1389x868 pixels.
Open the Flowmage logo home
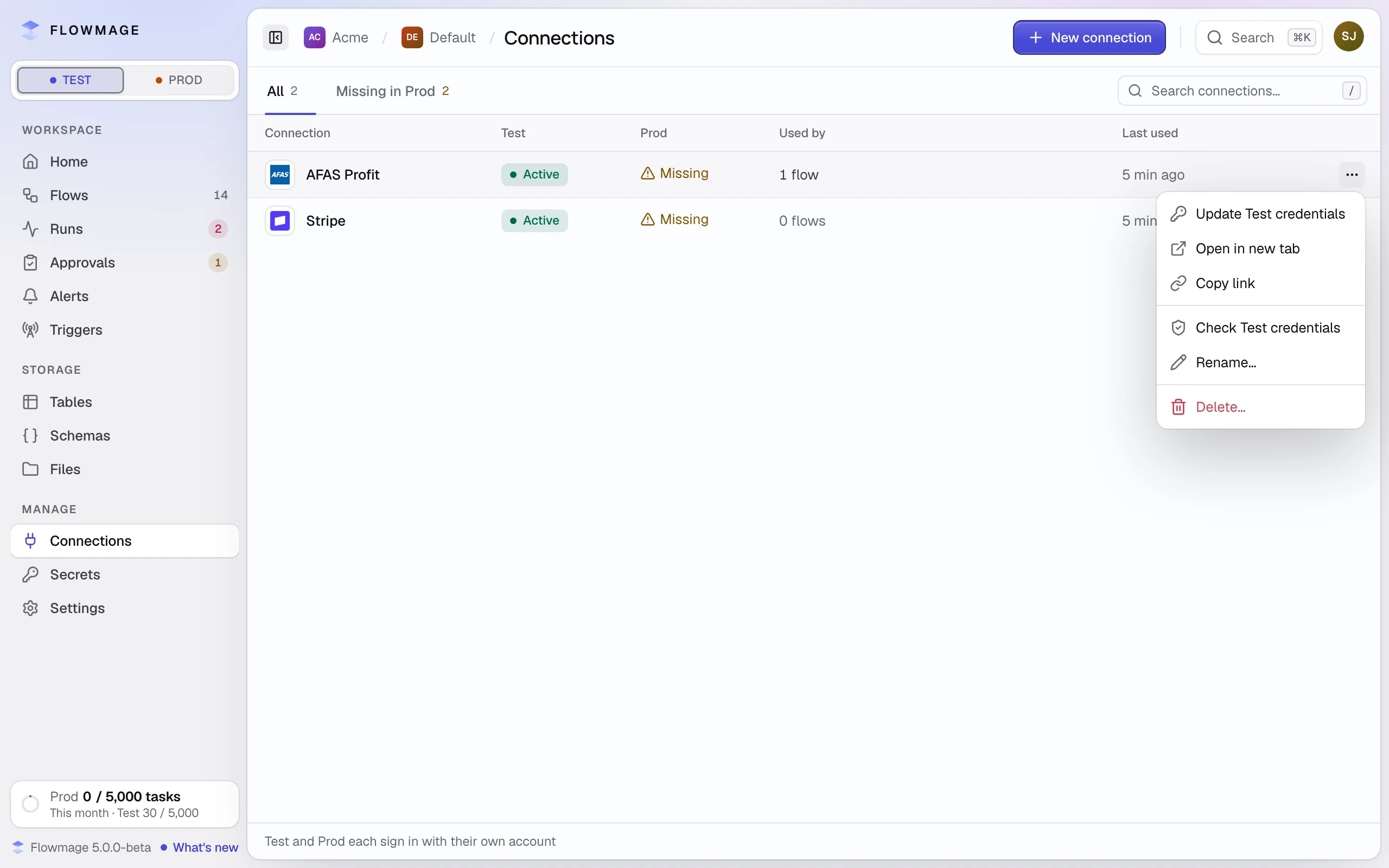(x=80, y=30)
